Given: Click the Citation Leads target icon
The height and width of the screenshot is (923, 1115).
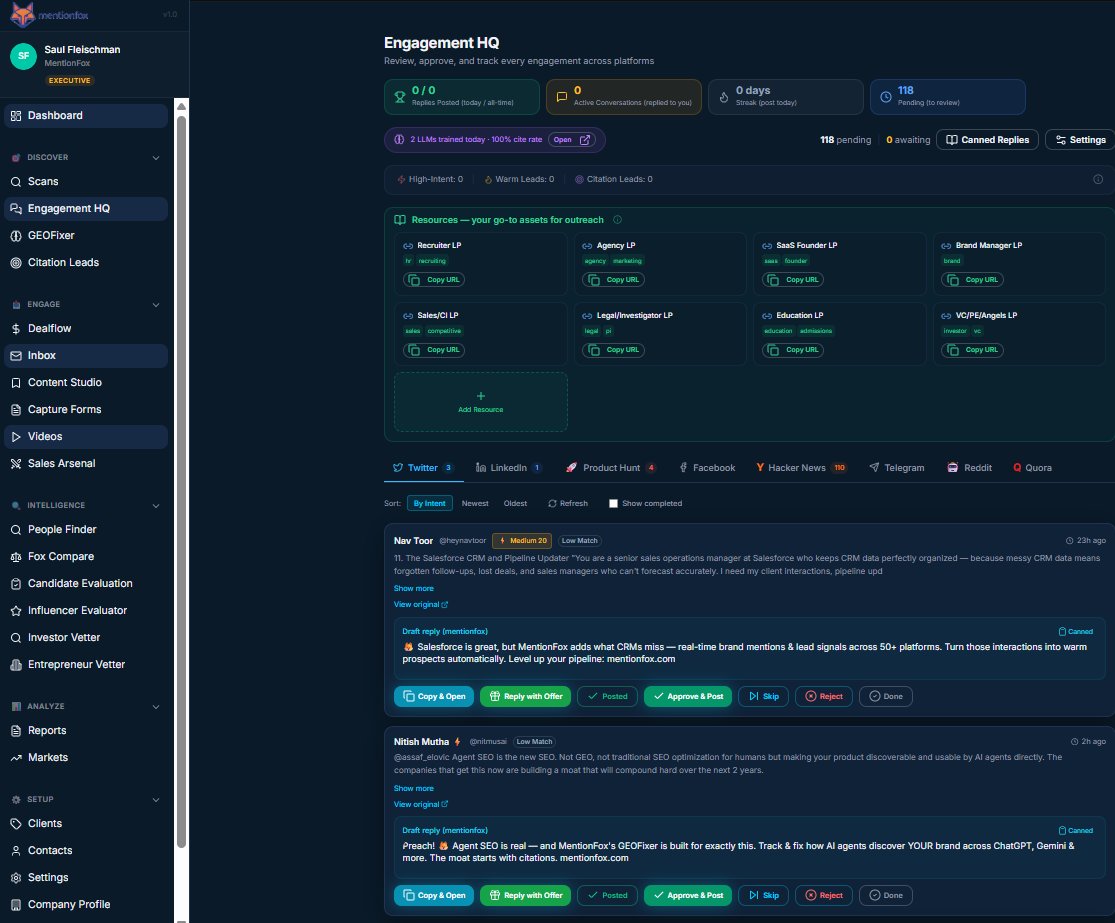Looking at the screenshot, I should click(x=16, y=263).
